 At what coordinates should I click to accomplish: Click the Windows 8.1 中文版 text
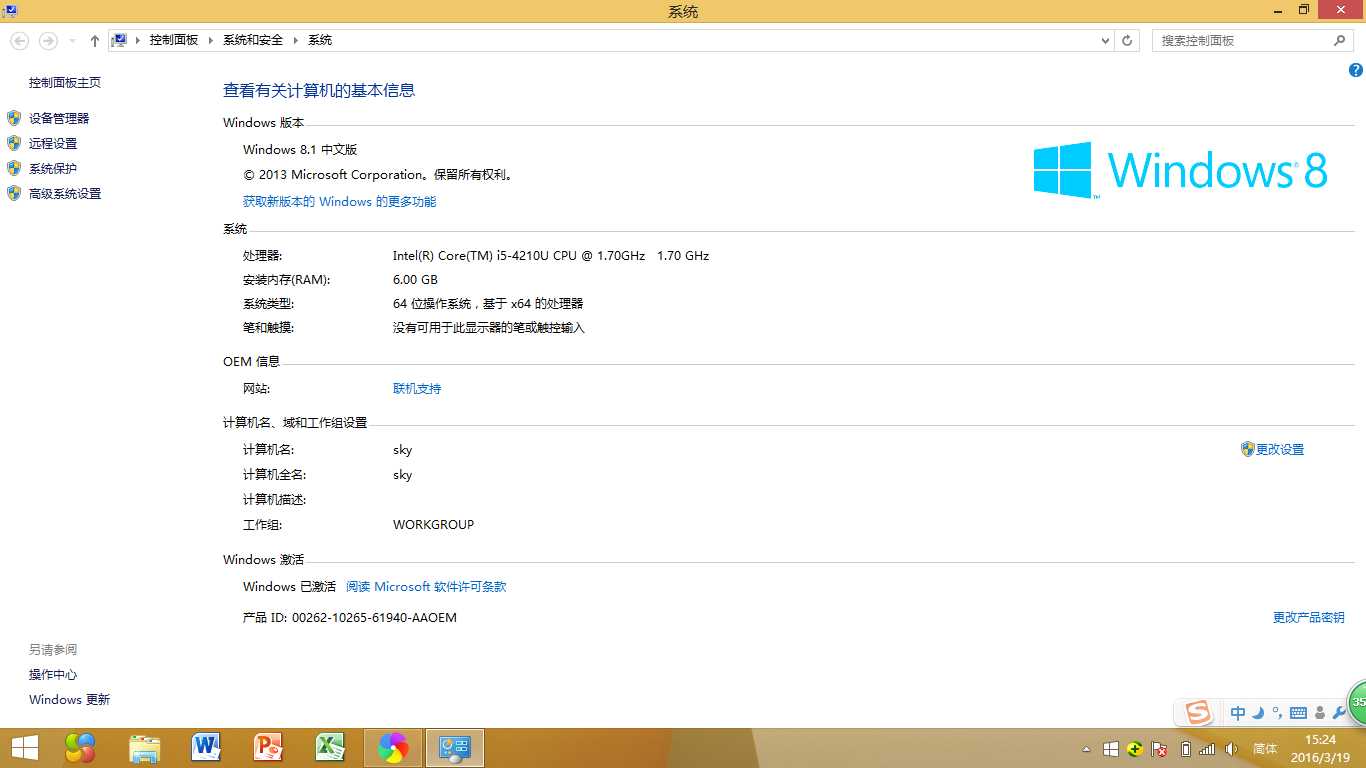pos(300,150)
